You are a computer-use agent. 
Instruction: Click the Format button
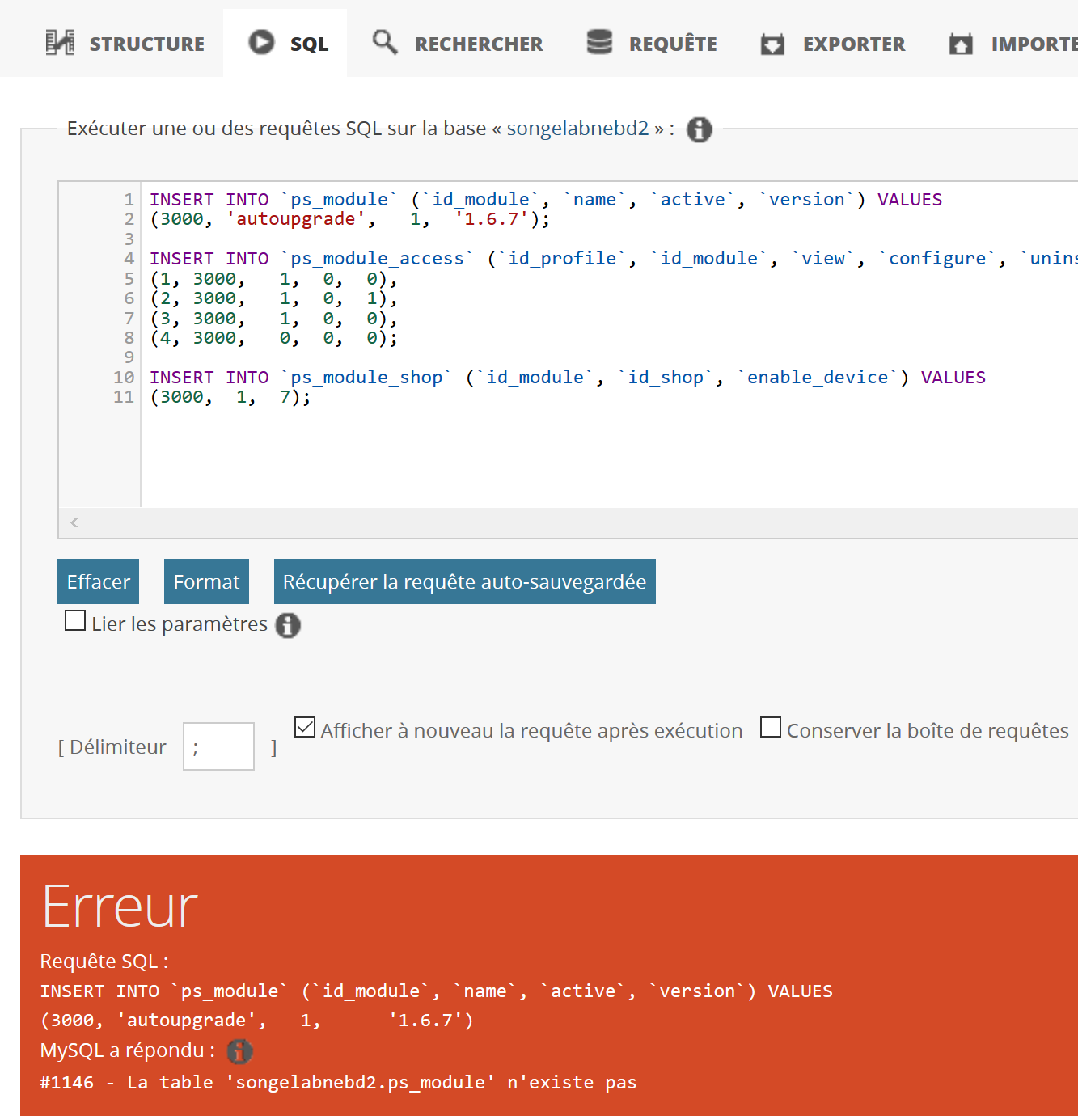(x=206, y=581)
